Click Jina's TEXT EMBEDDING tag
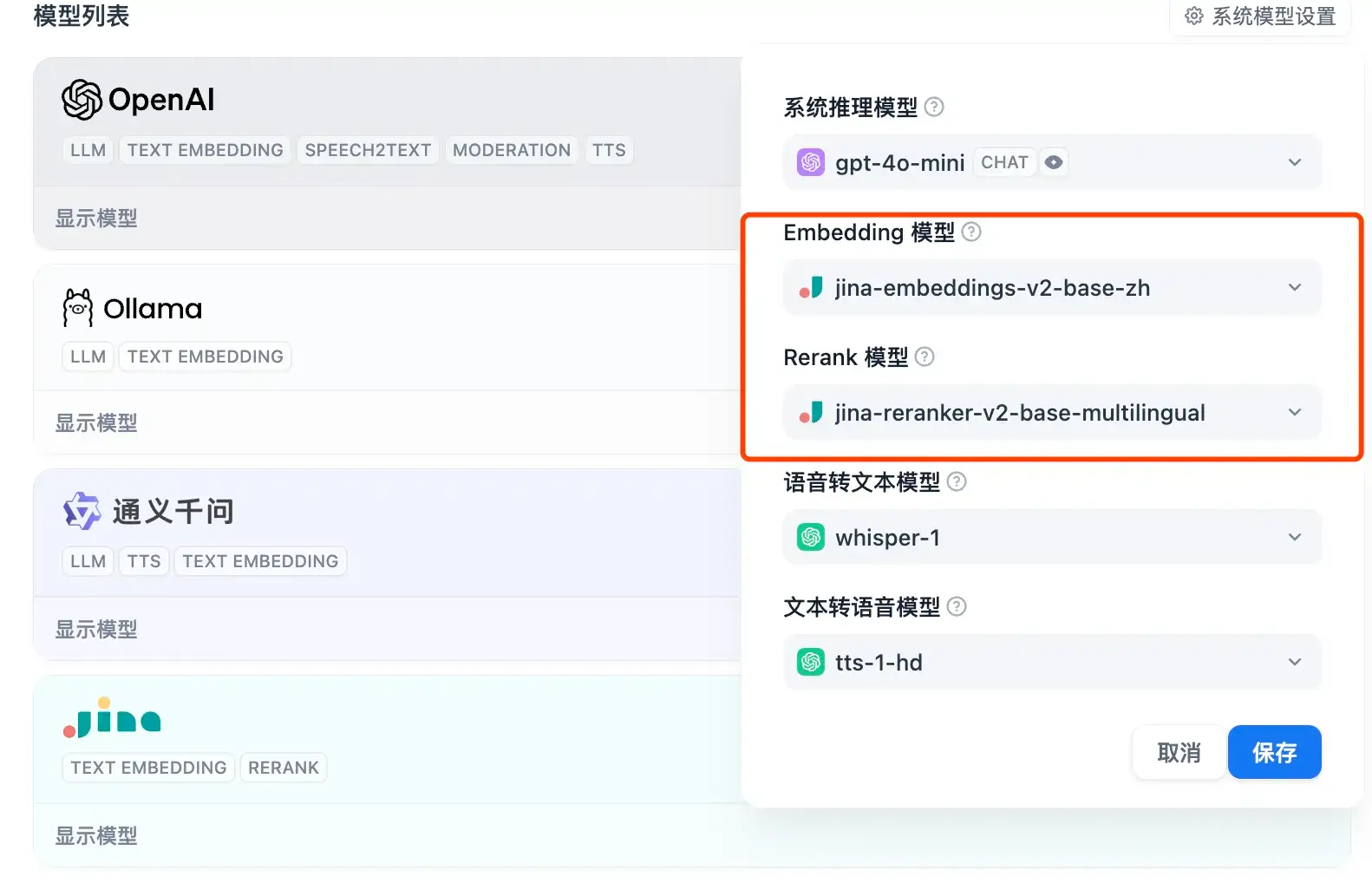 coord(148,768)
